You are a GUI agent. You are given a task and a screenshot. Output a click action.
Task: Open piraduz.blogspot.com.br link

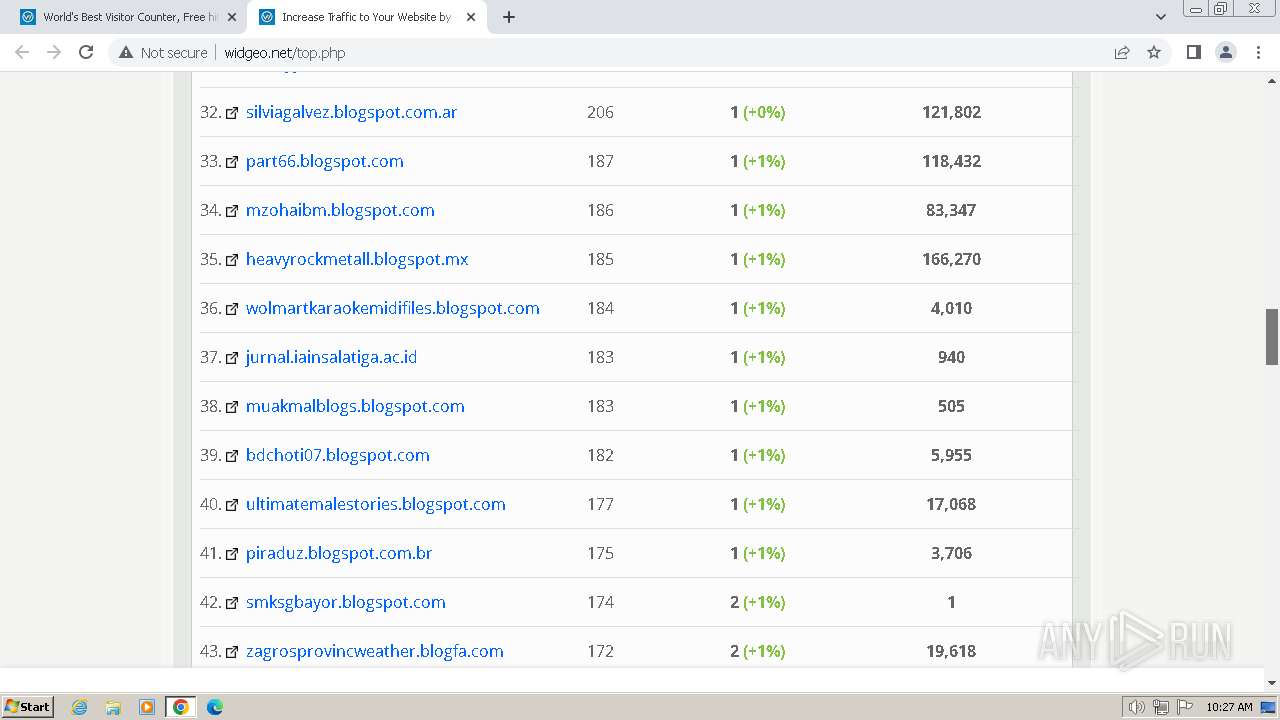(339, 553)
